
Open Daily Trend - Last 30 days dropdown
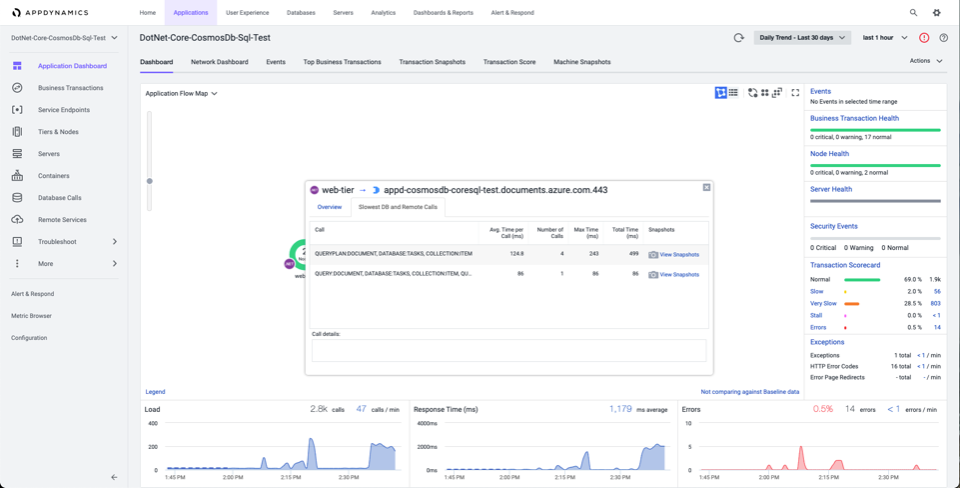tap(802, 38)
